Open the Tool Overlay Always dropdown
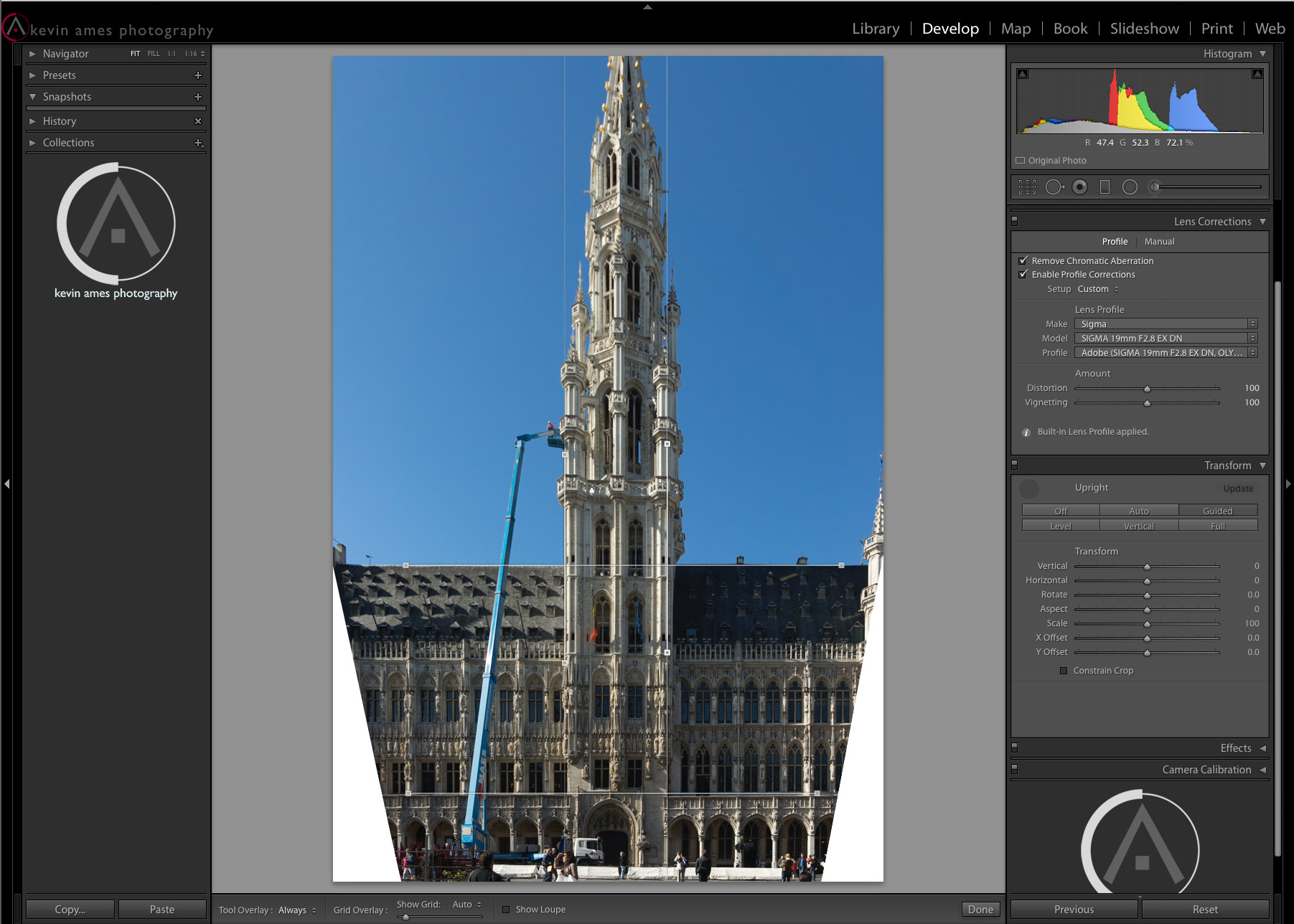The height and width of the screenshot is (924, 1294). pos(297,910)
